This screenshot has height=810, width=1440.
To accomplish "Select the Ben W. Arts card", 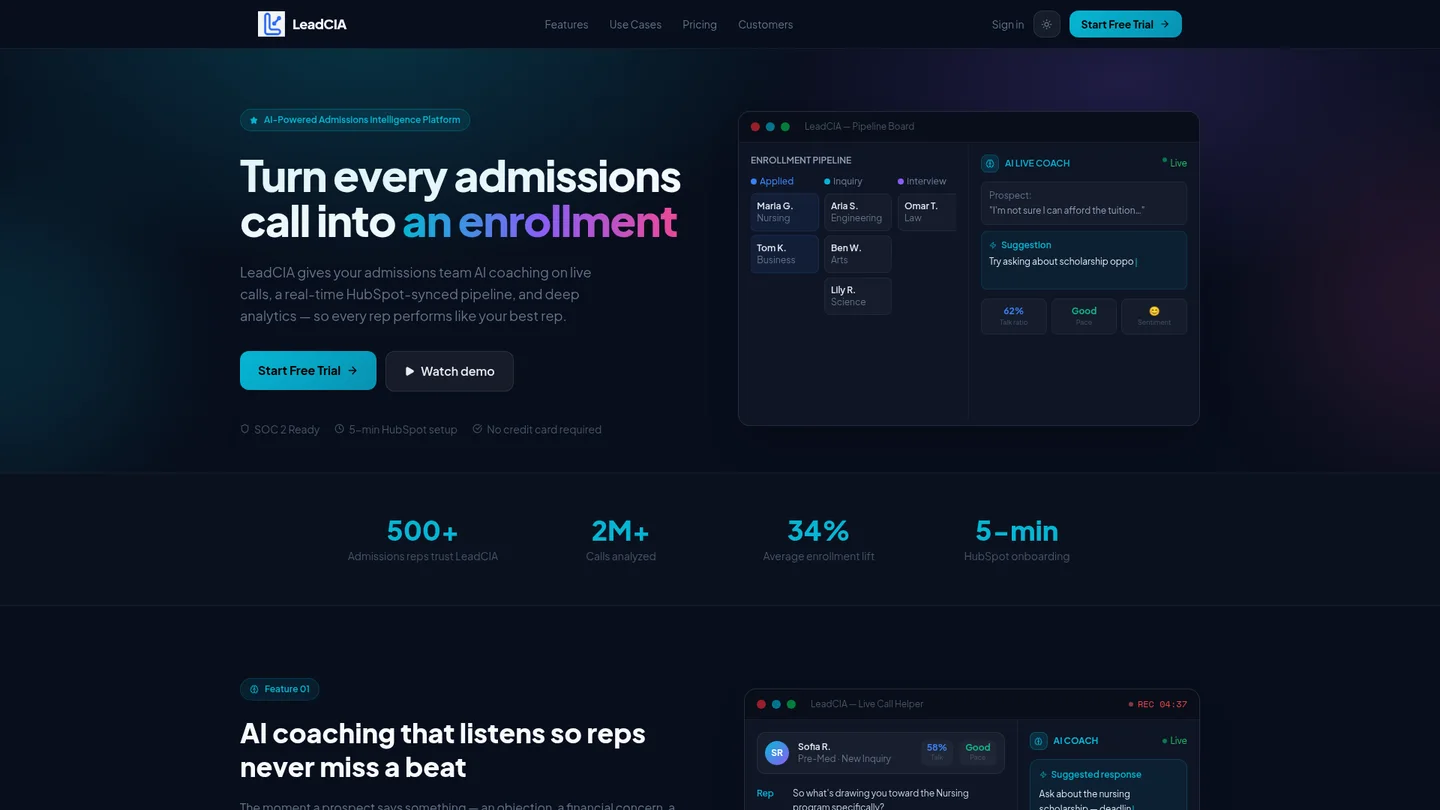I will 858,254.
